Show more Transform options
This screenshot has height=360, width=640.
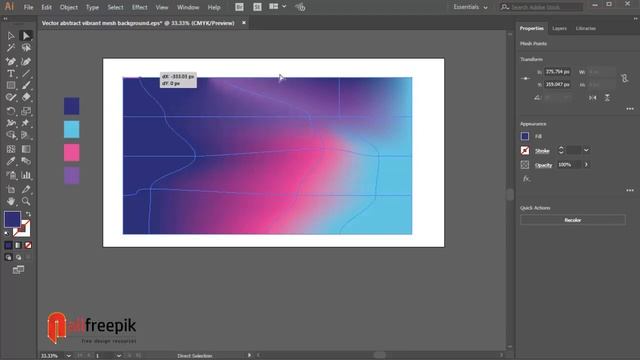click(x=630, y=109)
